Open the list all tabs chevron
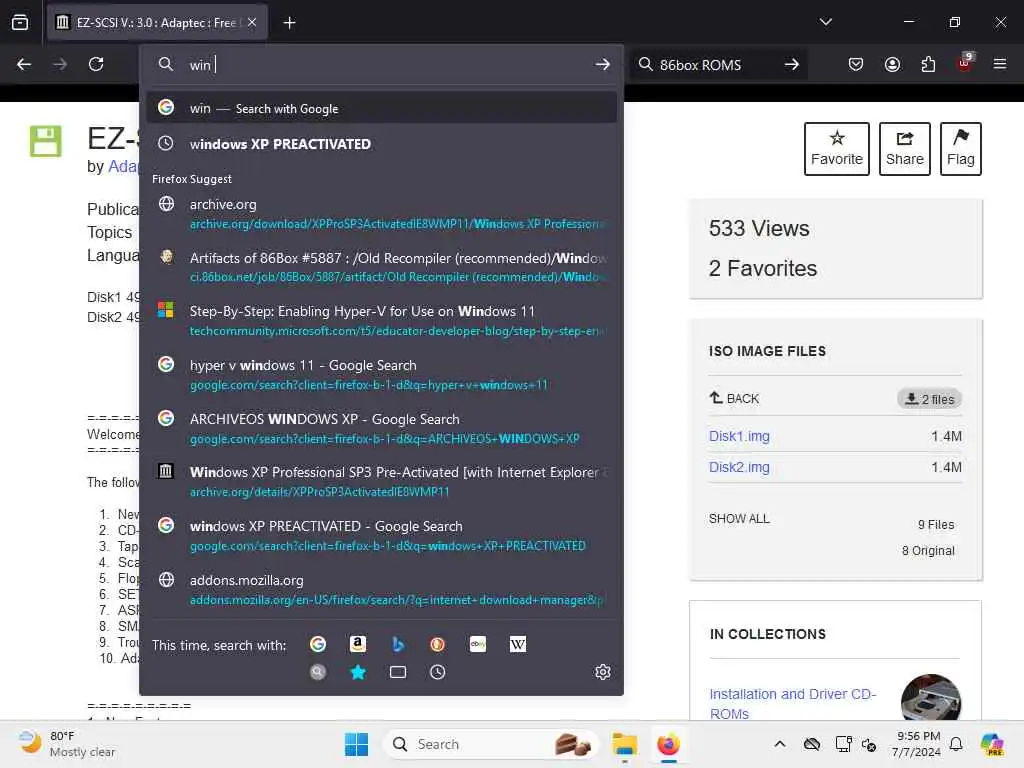 (825, 22)
